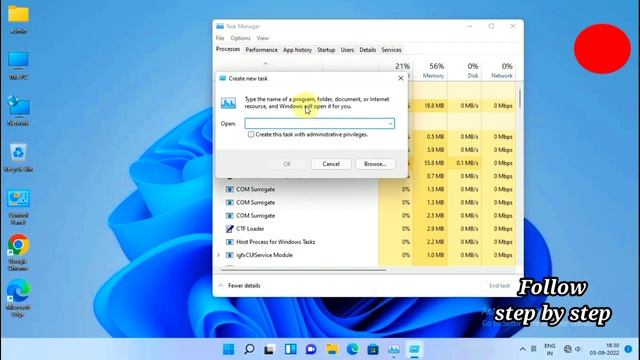The image size is (640, 360).
Task: Show hidden tray icons chevron
Action: pyautogui.click(x=522, y=349)
